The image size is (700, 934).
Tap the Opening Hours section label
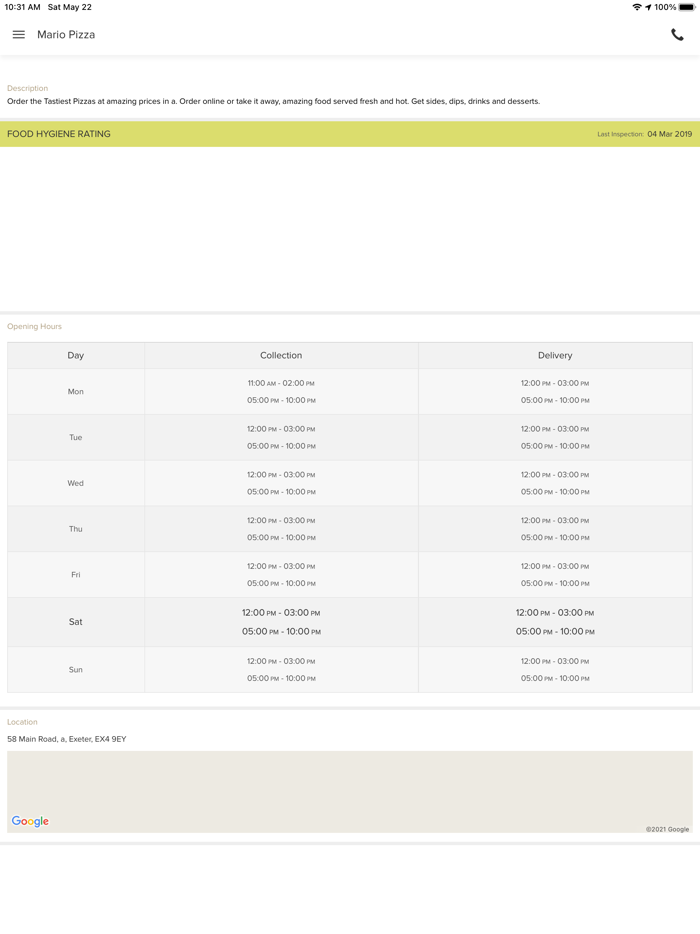point(35,326)
